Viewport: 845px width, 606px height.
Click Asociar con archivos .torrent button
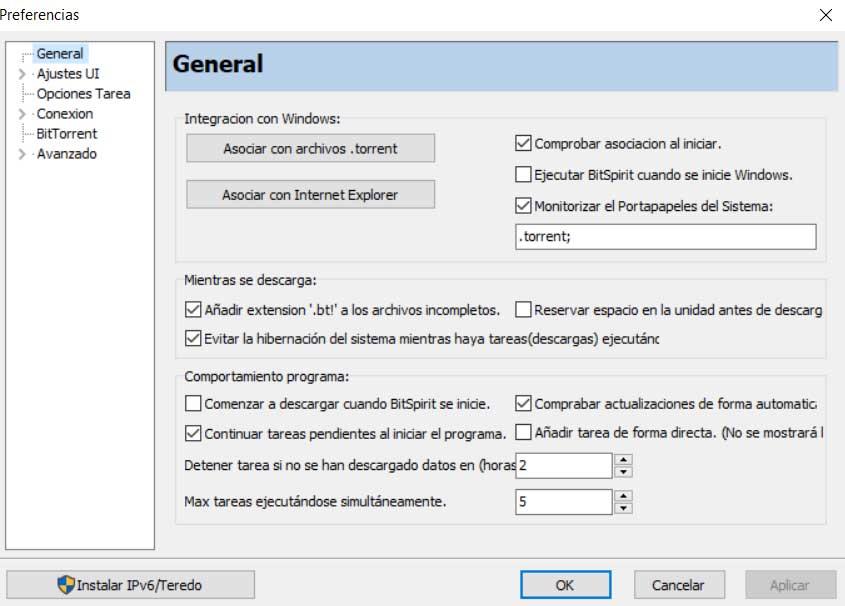click(310, 148)
